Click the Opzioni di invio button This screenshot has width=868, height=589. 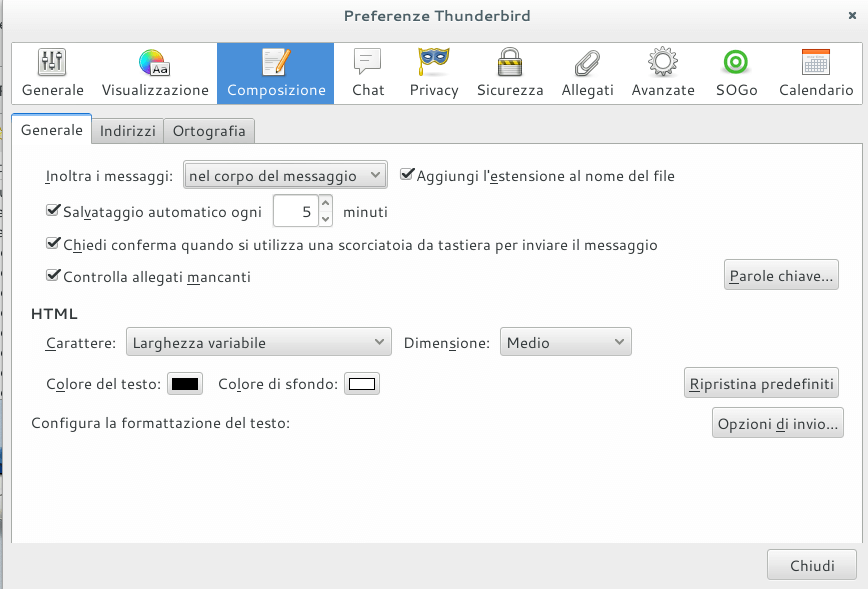point(777,423)
